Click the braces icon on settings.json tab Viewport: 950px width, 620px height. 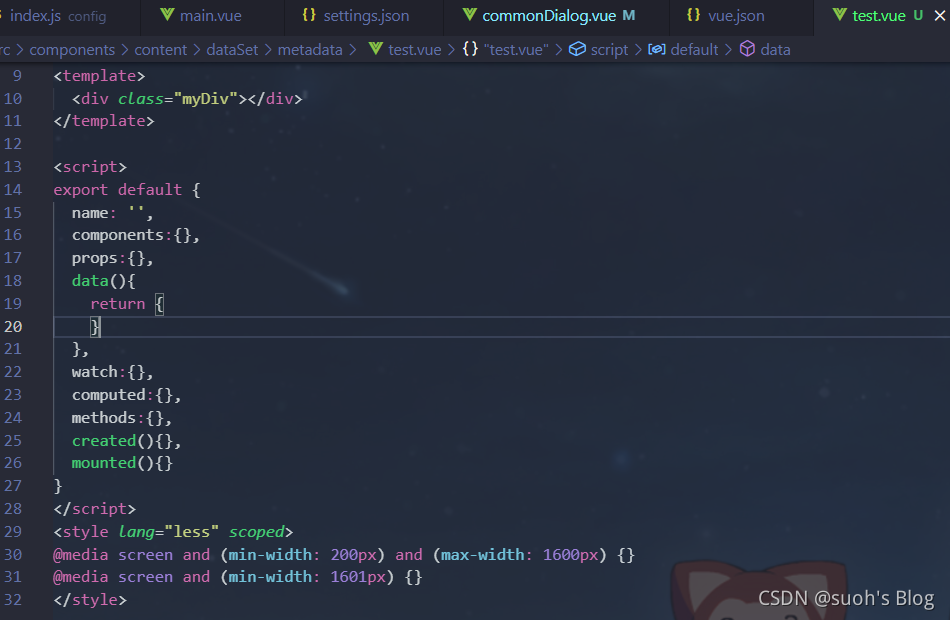[x=309, y=15]
